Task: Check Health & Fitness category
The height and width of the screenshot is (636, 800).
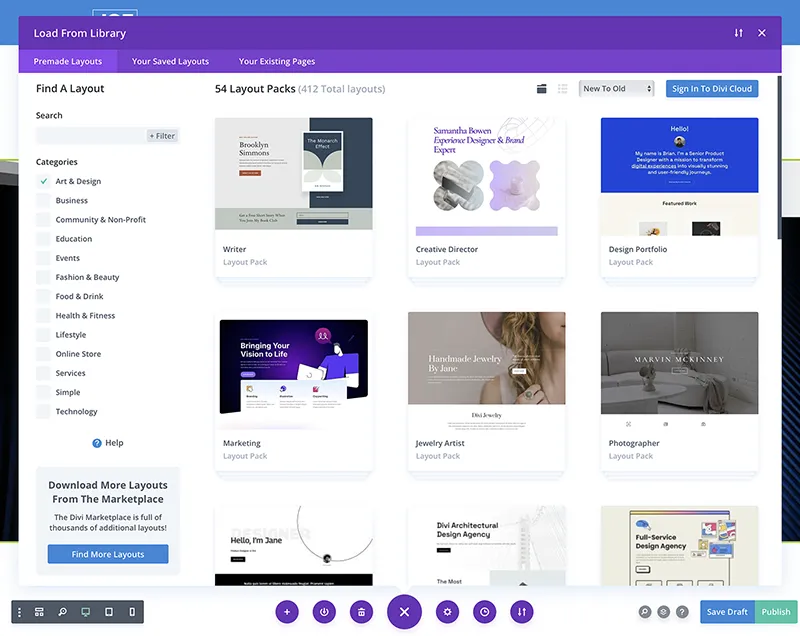Action: [44, 316]
